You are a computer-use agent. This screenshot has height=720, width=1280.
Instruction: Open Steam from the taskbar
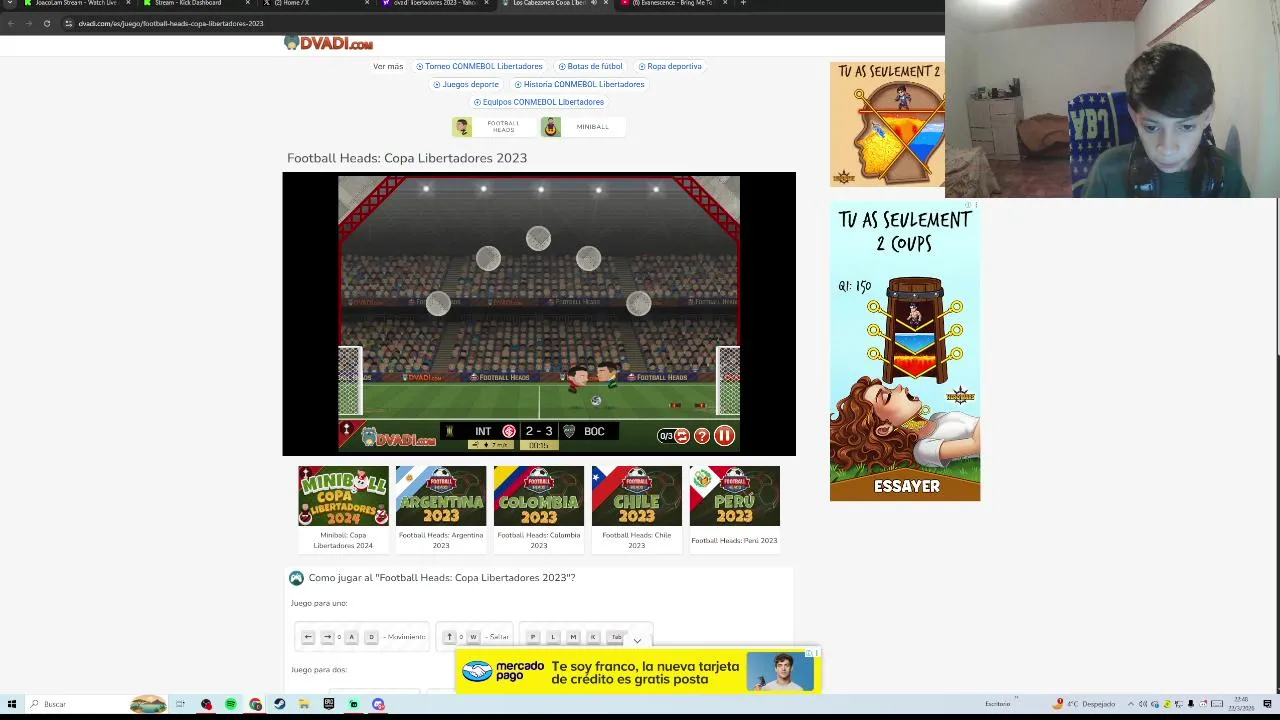280,704
